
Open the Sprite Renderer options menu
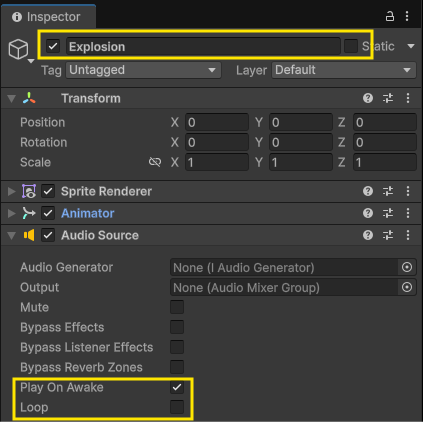pos(408,191)
